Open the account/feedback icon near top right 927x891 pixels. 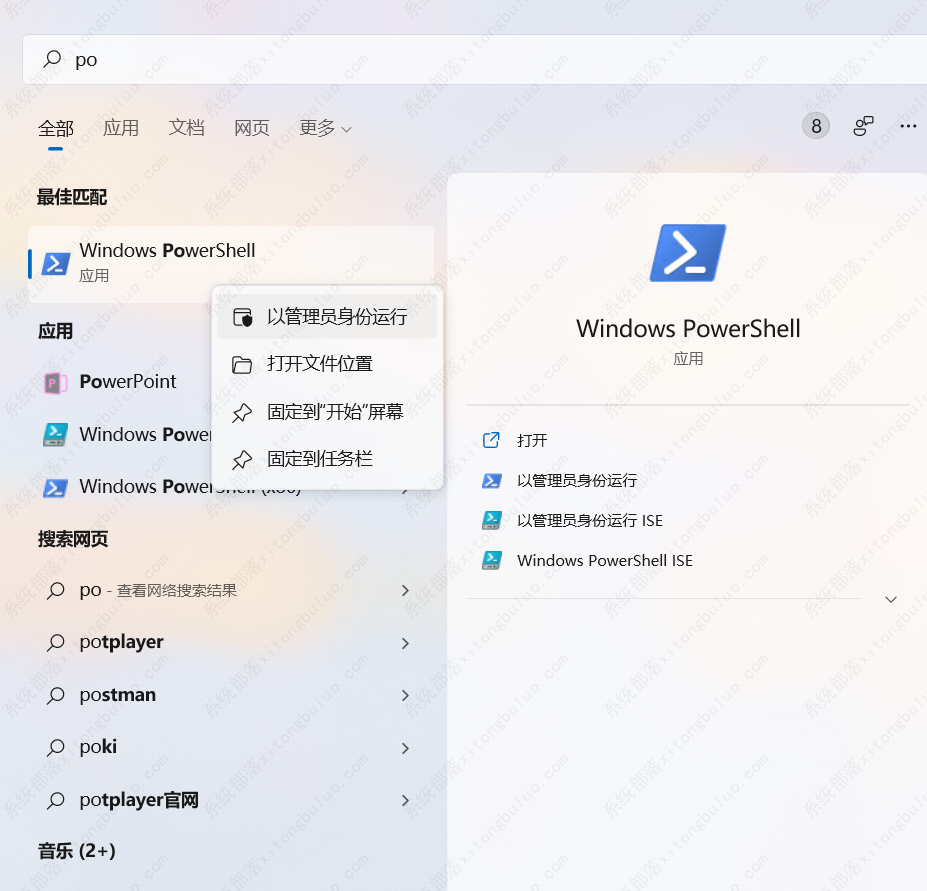[863, 126]
